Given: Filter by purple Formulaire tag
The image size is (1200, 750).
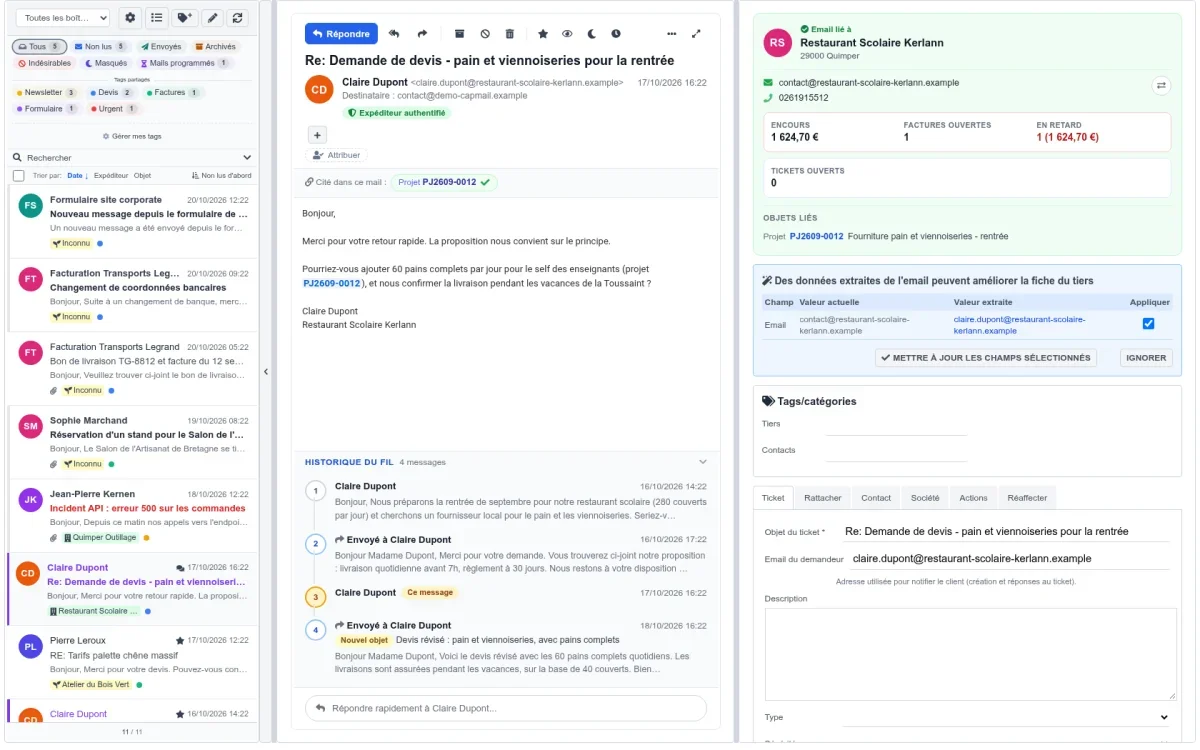Looking at the screenshot, I should click(x=47, y=109).
